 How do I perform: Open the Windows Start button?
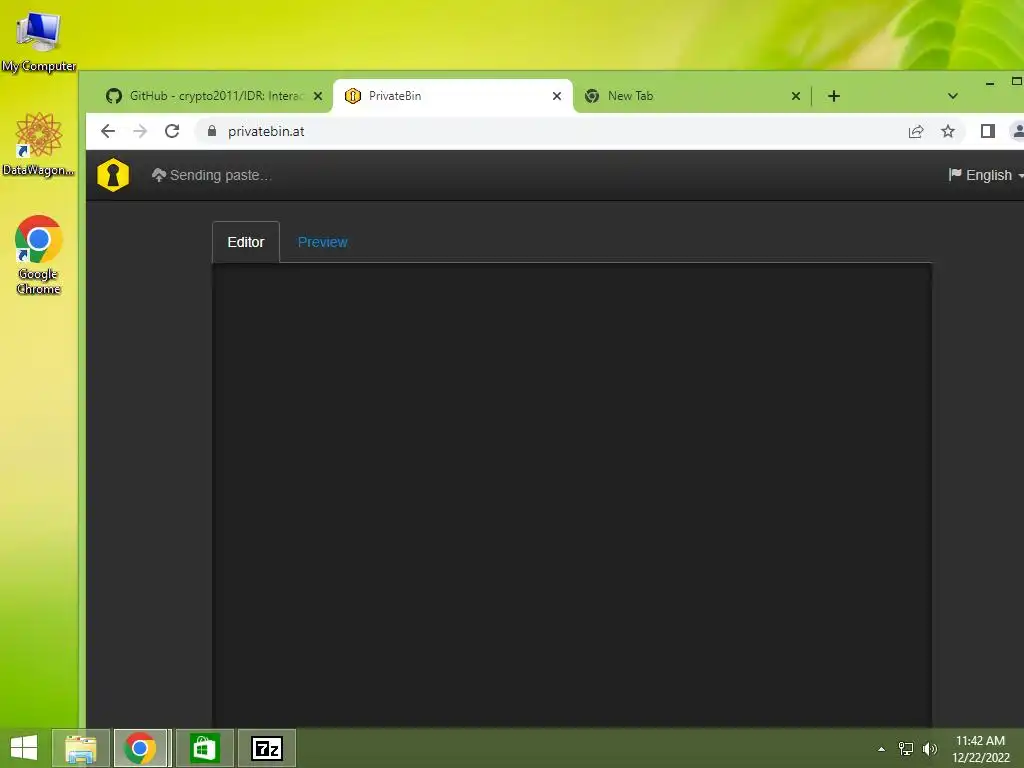(x=24, y=748)
